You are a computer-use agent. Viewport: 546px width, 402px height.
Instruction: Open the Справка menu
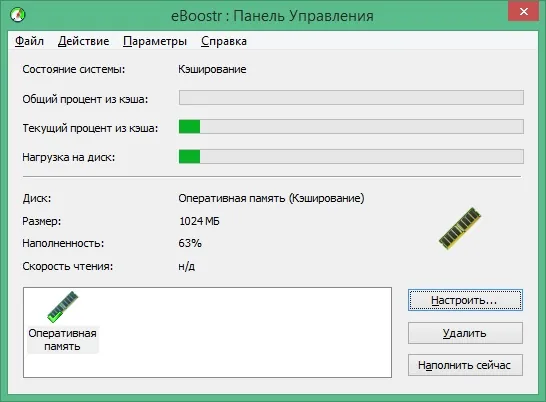click(224, 41)
